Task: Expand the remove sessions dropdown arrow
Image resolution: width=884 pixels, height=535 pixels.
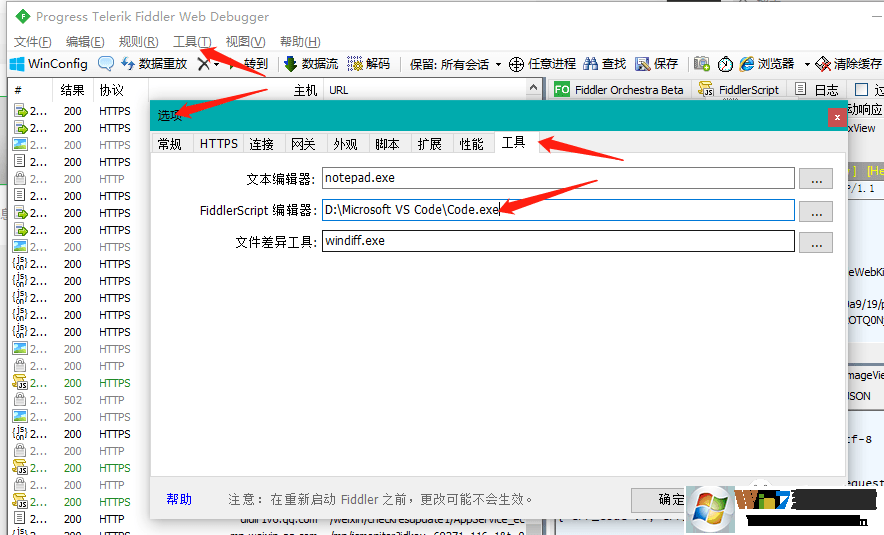Action: [216, 64]
